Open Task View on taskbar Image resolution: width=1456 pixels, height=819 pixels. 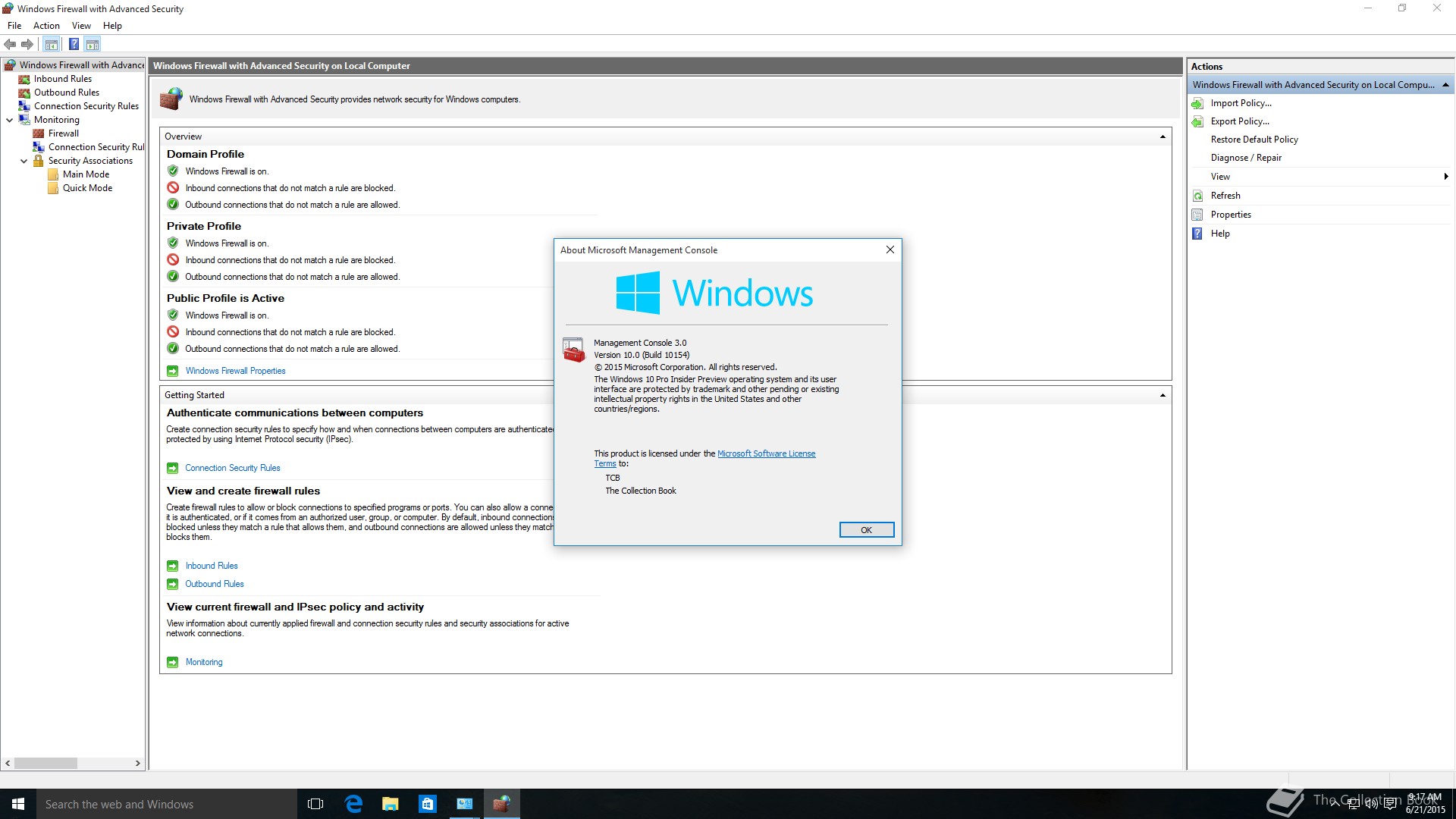tap(315, 804)
